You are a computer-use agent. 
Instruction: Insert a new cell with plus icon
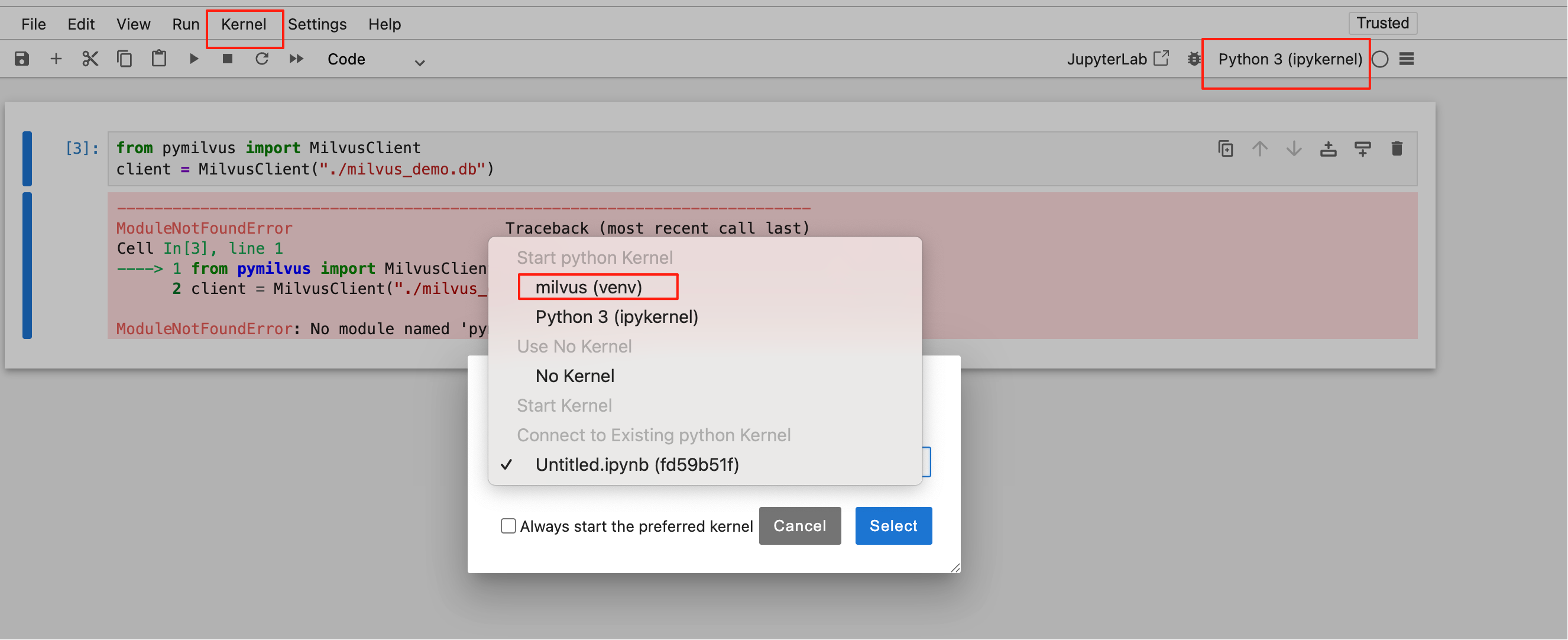tap(56, 59)
